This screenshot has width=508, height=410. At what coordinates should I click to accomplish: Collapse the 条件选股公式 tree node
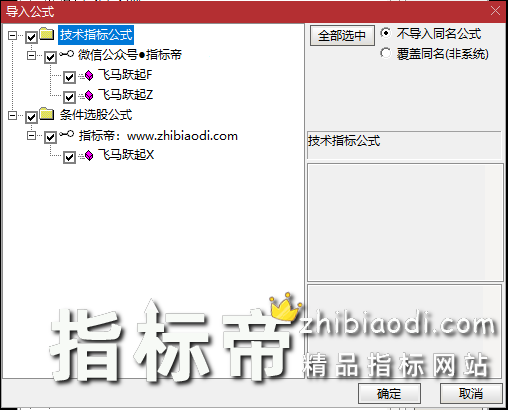(x=12, y=115)
